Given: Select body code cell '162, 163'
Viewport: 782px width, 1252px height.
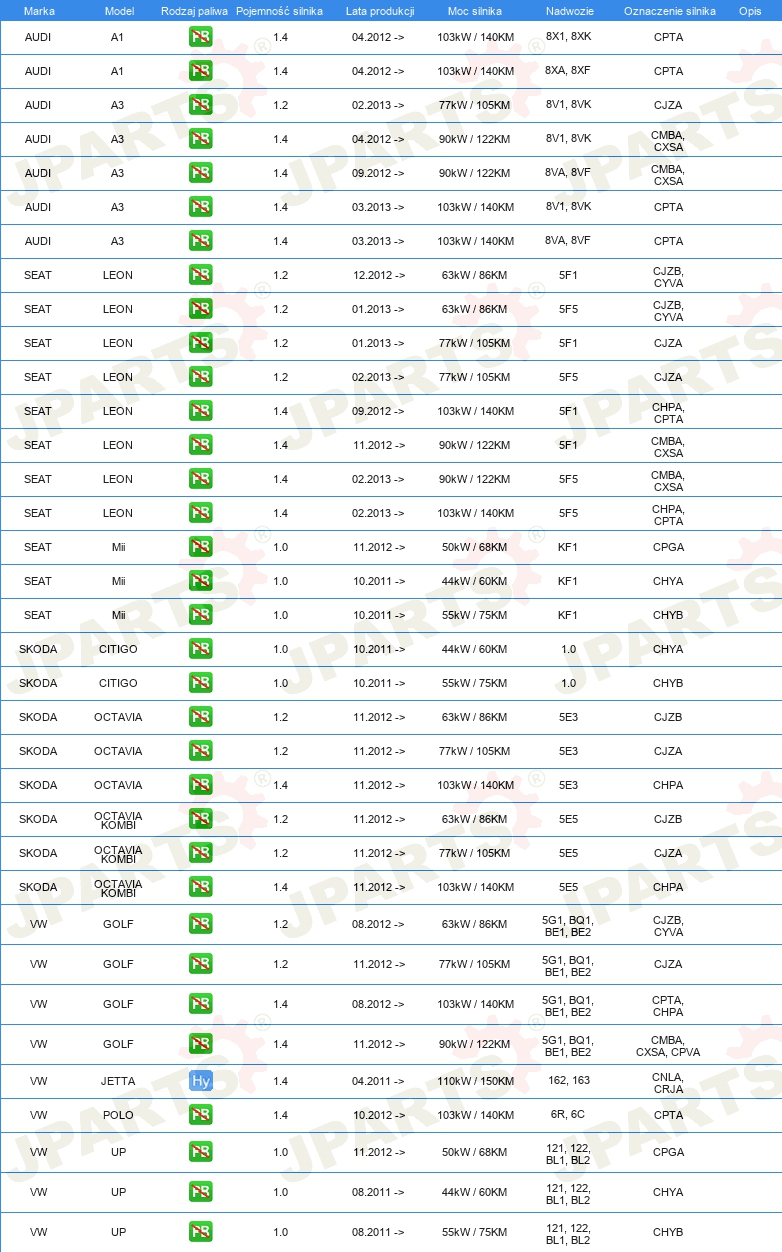Looking at the screenshot, I should point(568,1081).
